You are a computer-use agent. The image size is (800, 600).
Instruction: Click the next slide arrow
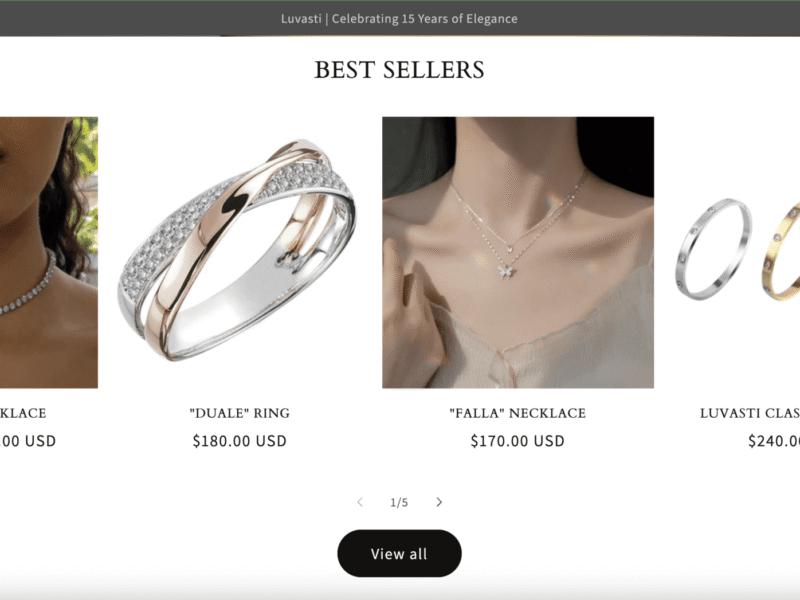click(439, 502)
